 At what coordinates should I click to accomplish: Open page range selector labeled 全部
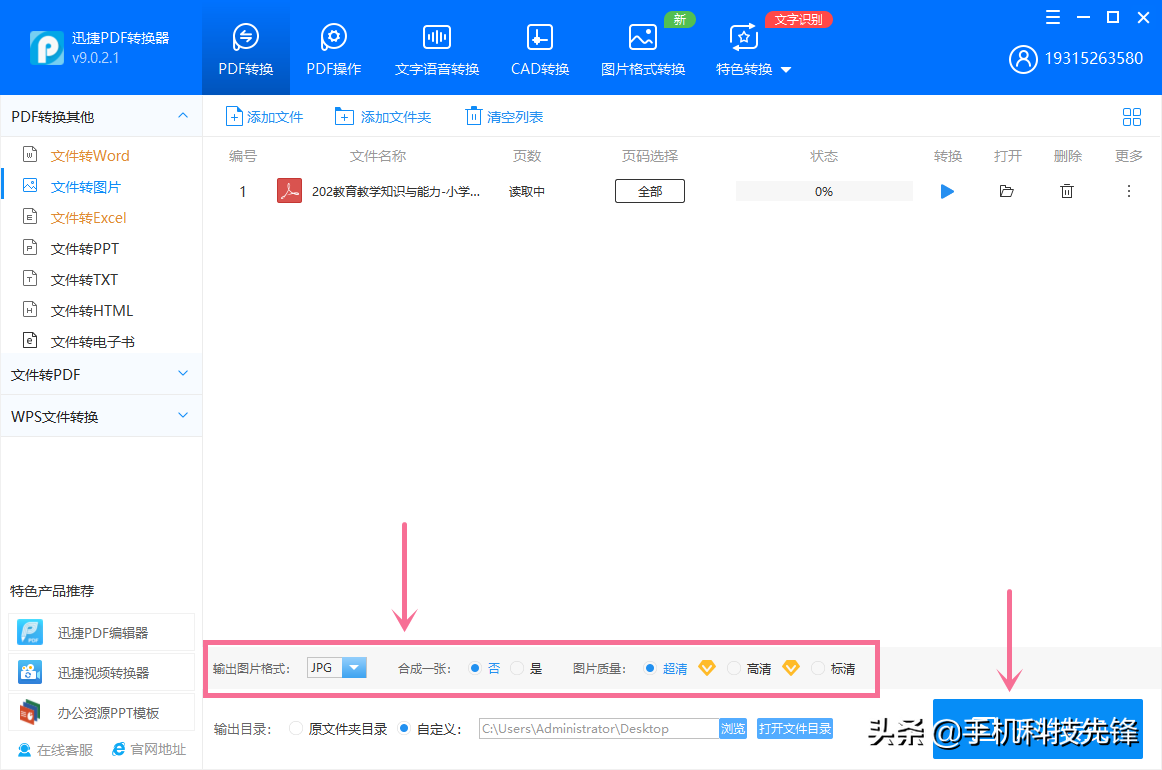(649, 190)
